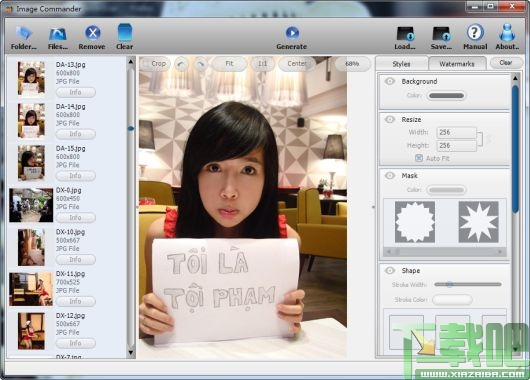
Task: Set preview zoom to 1:1
Action: click(262, 64)
